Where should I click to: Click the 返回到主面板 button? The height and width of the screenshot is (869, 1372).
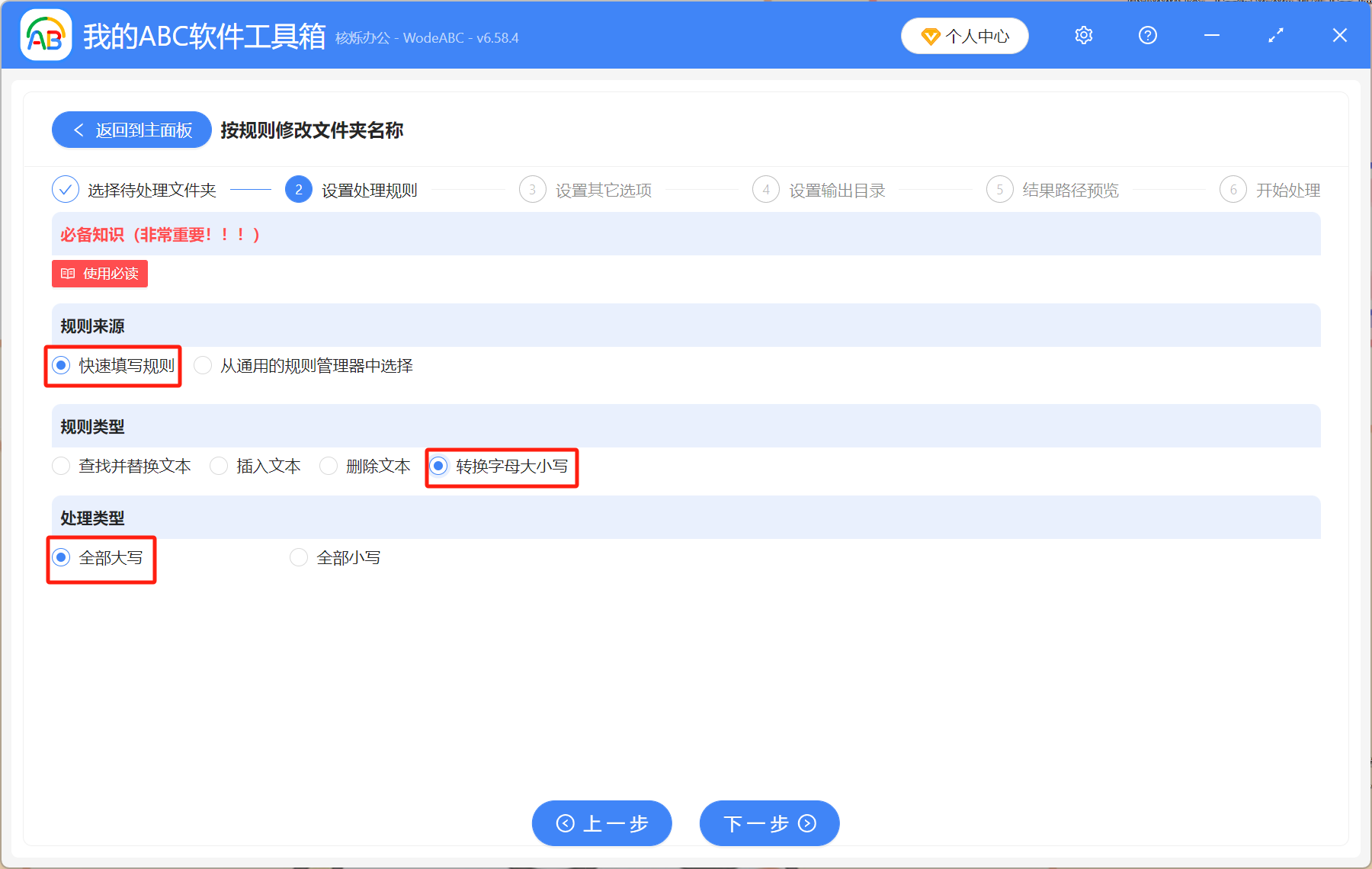(x=131, y=130)
